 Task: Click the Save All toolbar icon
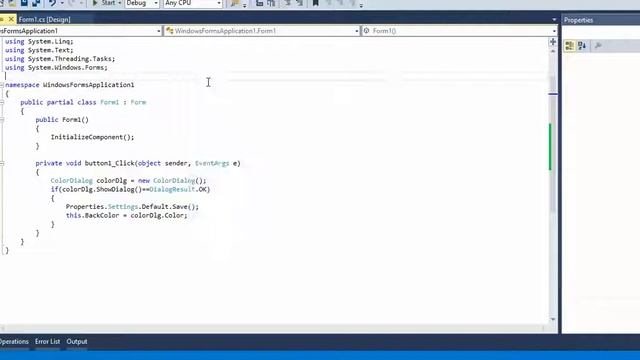(x=36, y=3)
